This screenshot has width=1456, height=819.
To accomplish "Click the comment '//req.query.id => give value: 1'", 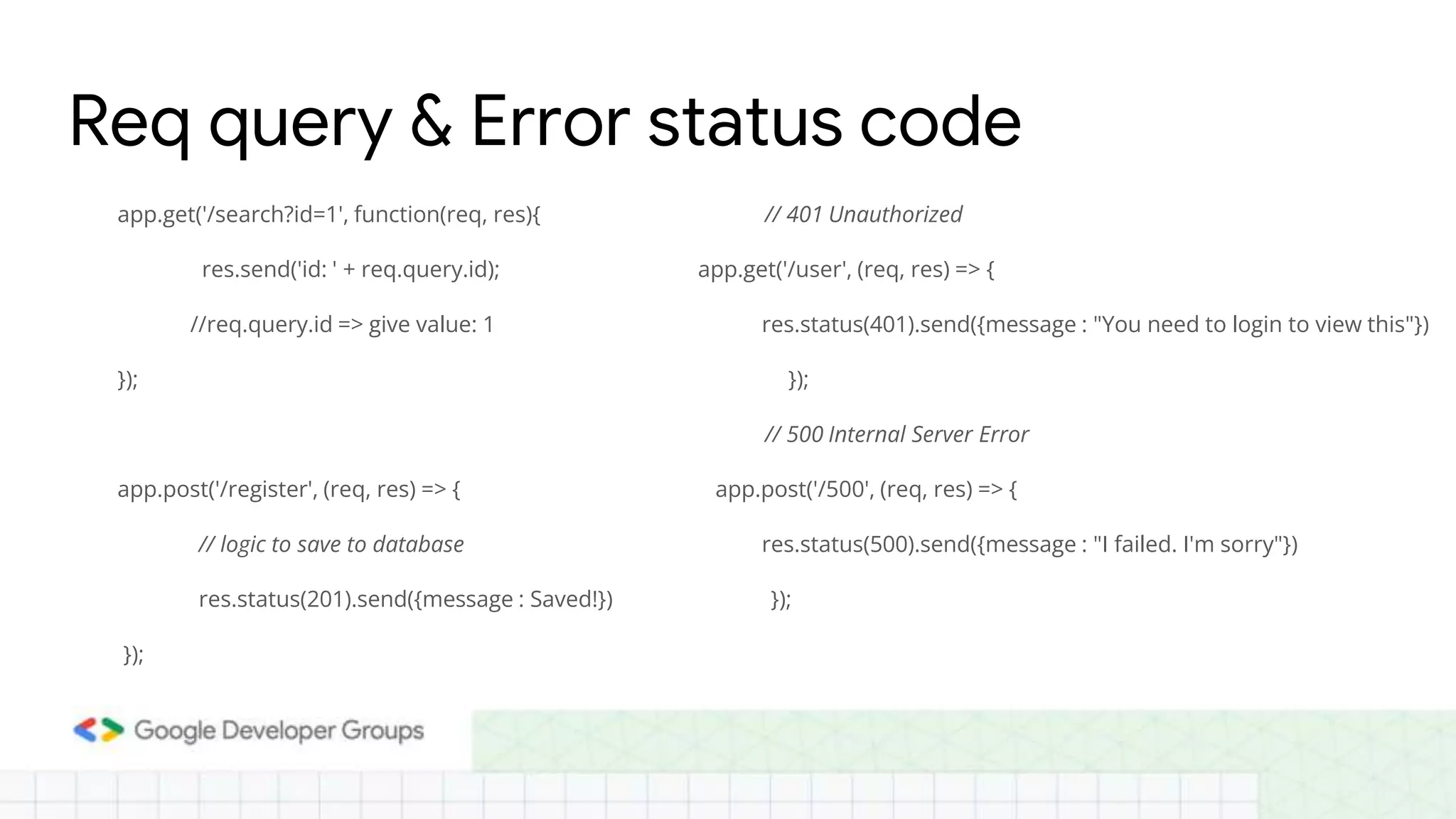I will pyautogui.click(x=342, y=325).
